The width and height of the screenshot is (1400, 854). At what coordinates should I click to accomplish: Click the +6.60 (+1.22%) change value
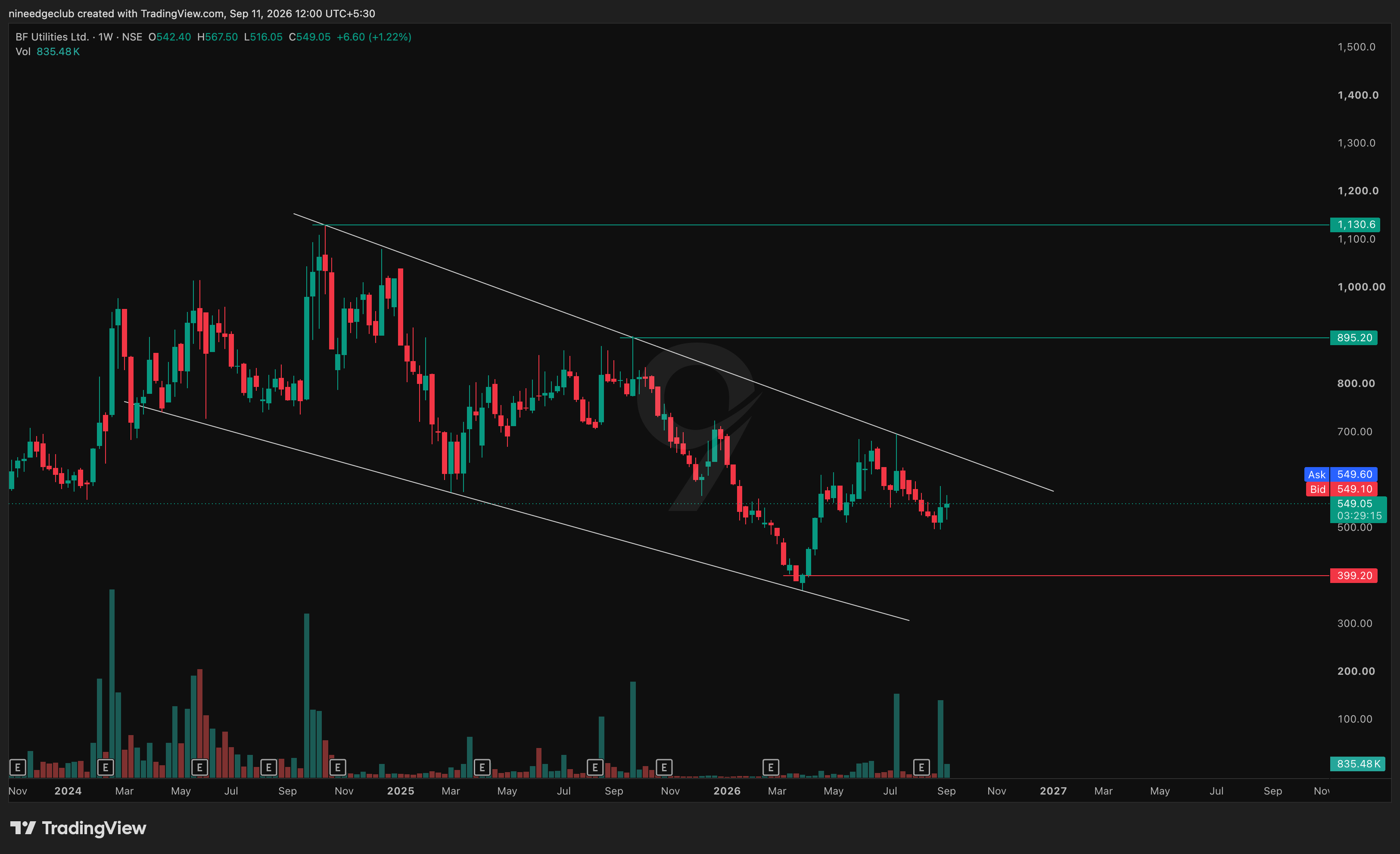pyautogui.click(x=374, y=37)
